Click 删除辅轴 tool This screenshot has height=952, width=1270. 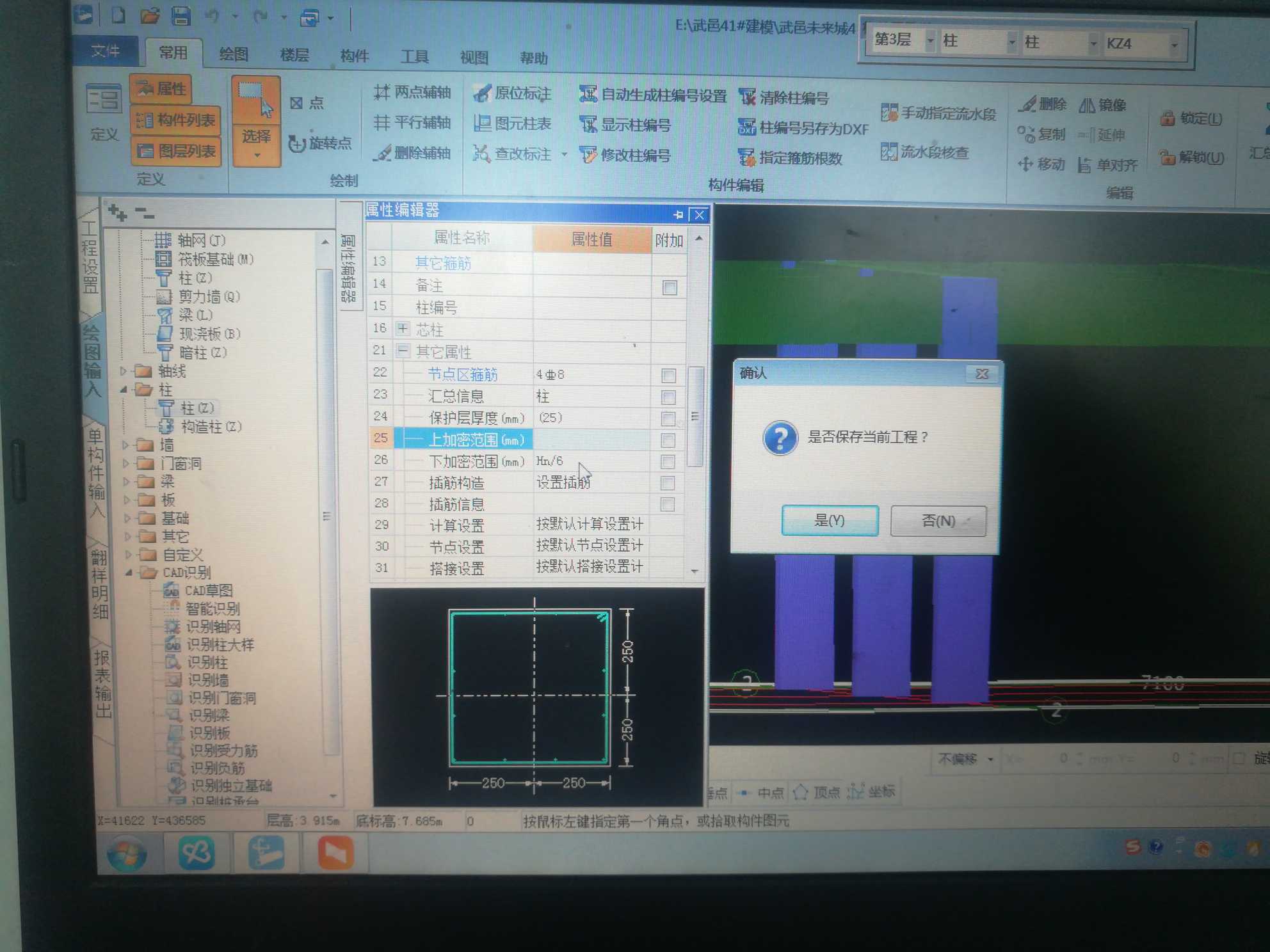click(412, 153)
